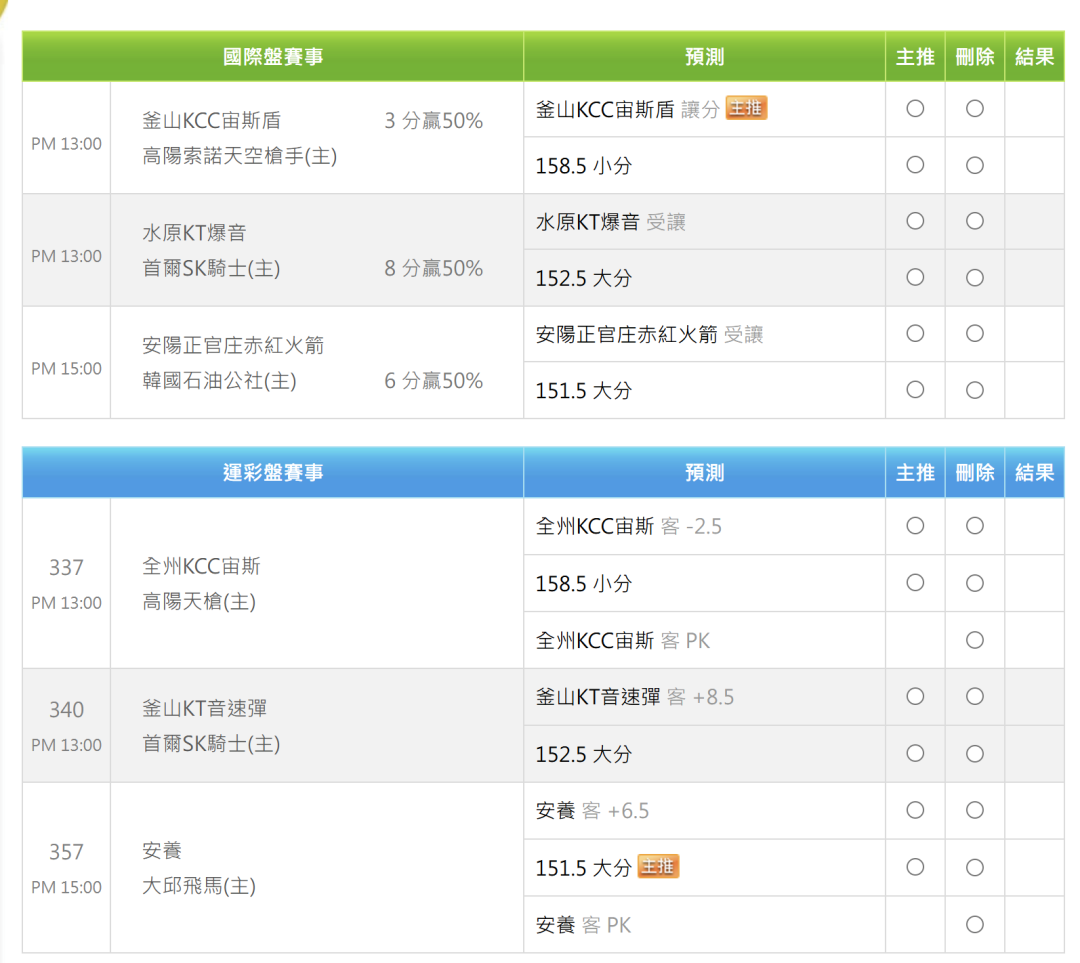This screenshot has height=963, width=1080.
Task: Click match number 357
Action: point(66,852)
